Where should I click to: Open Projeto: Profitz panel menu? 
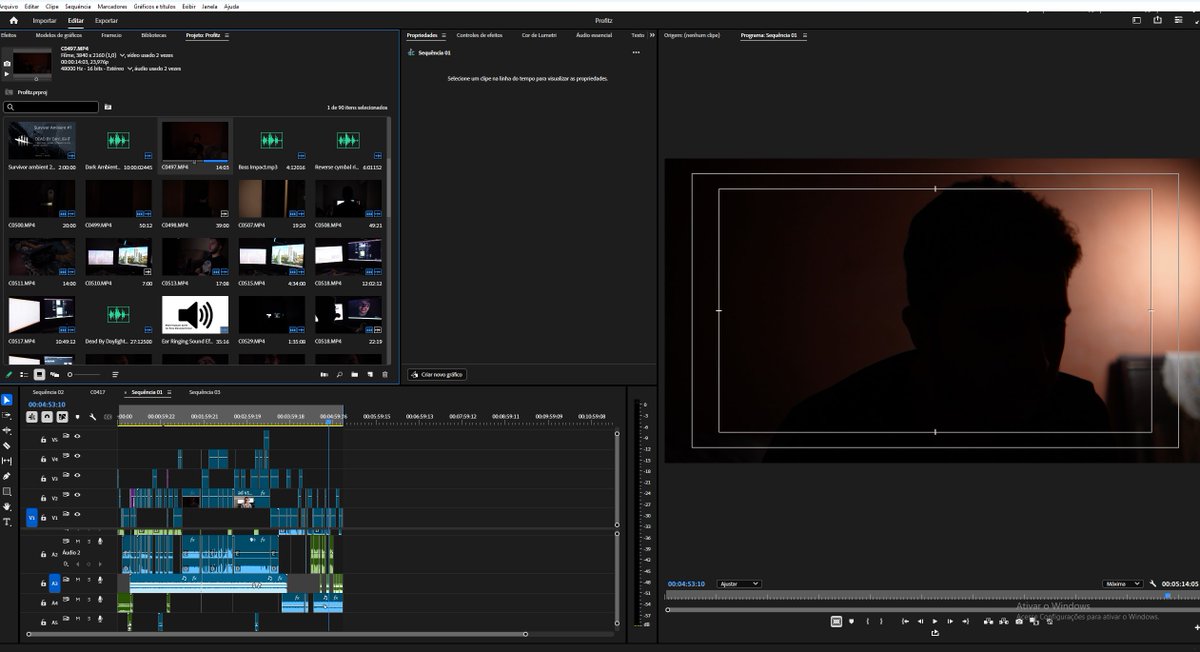point(227,35)
